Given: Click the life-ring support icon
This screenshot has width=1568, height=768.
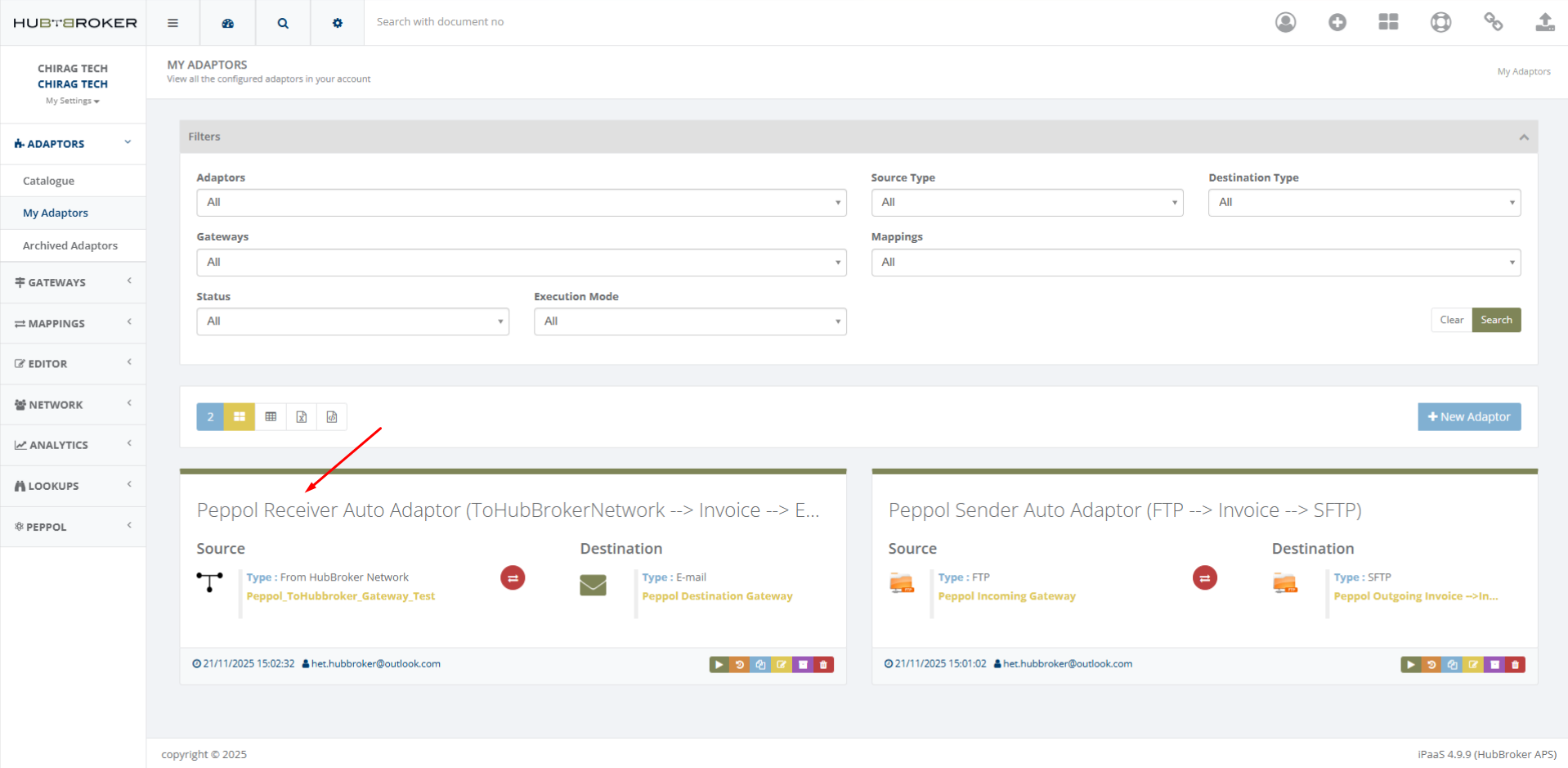Looking at the screenshot, I should (x=1440, y=22).
